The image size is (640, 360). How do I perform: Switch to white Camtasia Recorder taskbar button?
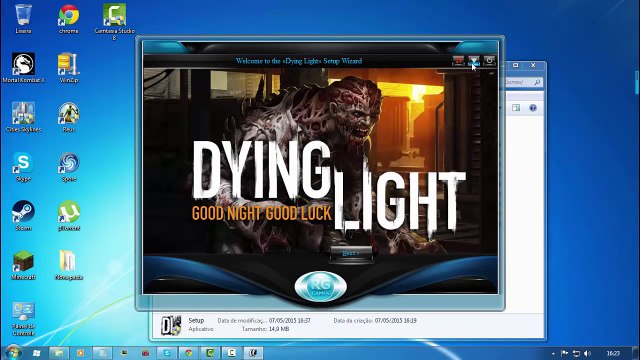click(232, 353)
